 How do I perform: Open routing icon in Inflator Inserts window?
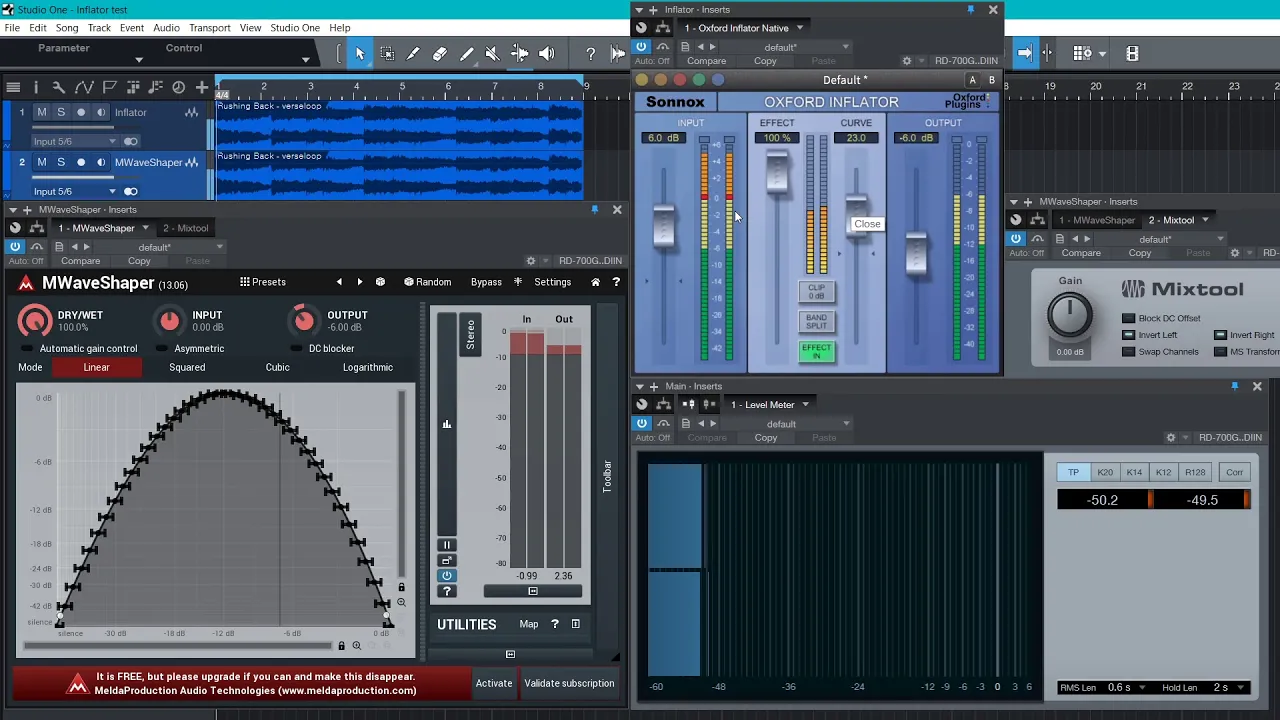coord(663,28)
